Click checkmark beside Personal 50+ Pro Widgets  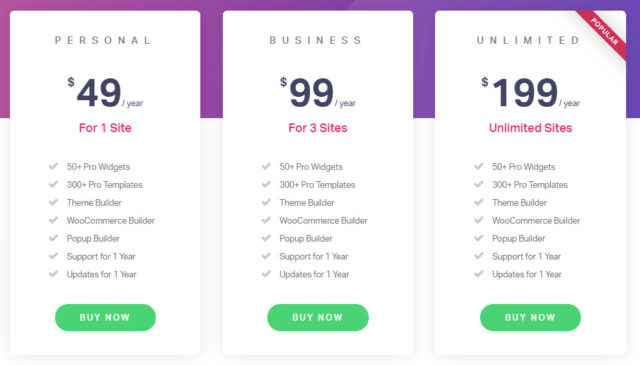pos(53,166)
